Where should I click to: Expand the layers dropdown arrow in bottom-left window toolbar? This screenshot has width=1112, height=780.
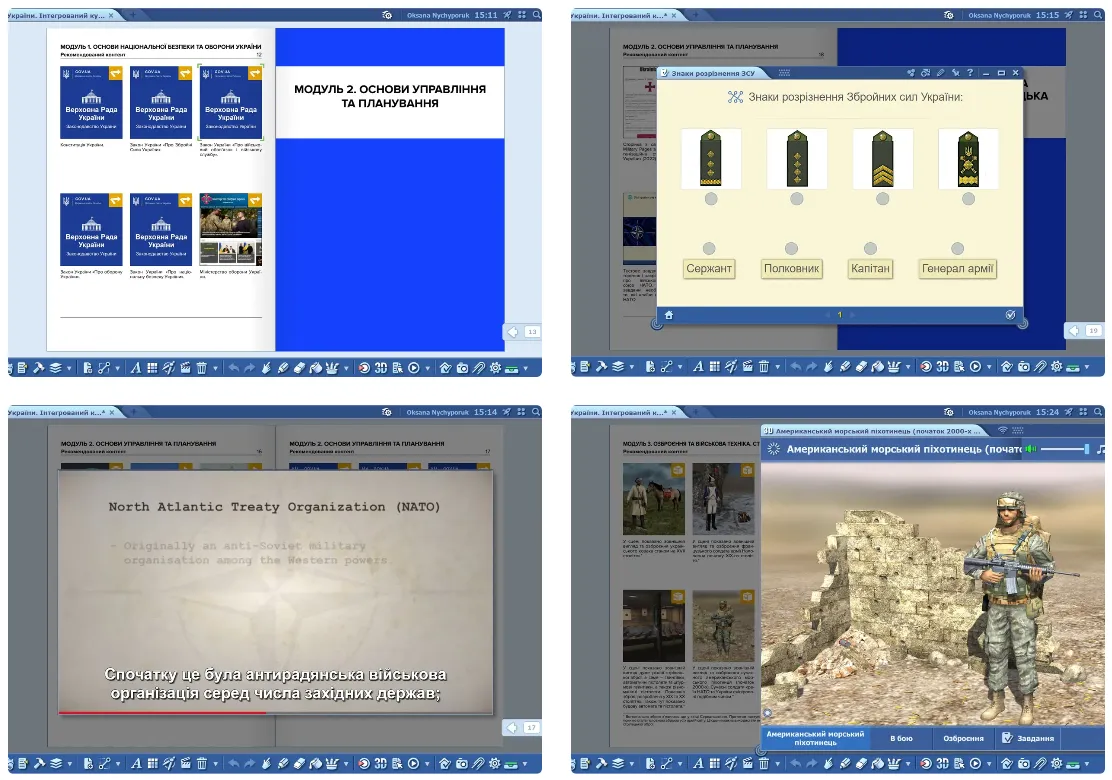click(69, 764)
